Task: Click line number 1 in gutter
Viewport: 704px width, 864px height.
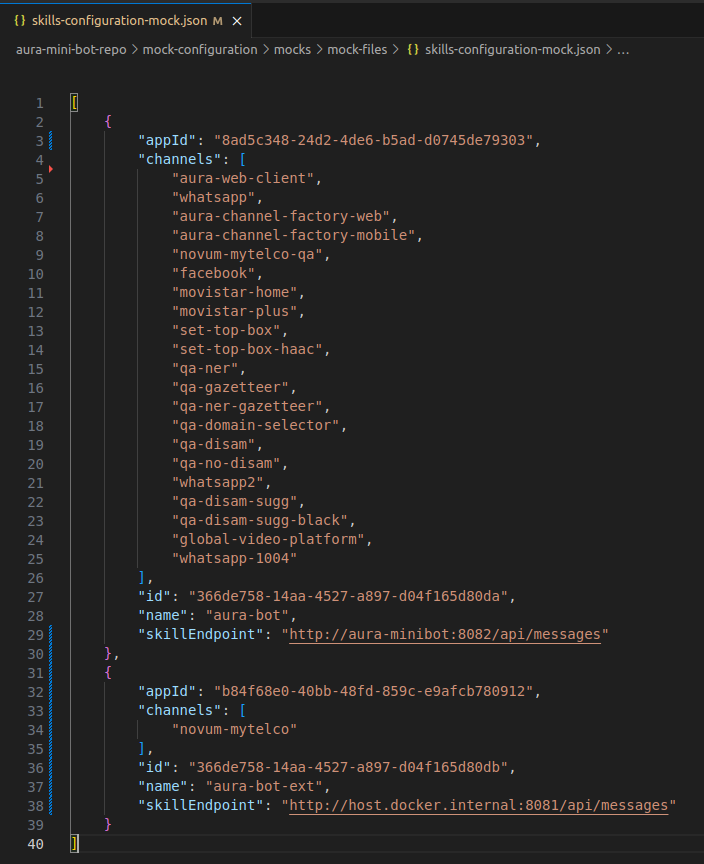Action: pyautogui.click(x=40, y=103)
